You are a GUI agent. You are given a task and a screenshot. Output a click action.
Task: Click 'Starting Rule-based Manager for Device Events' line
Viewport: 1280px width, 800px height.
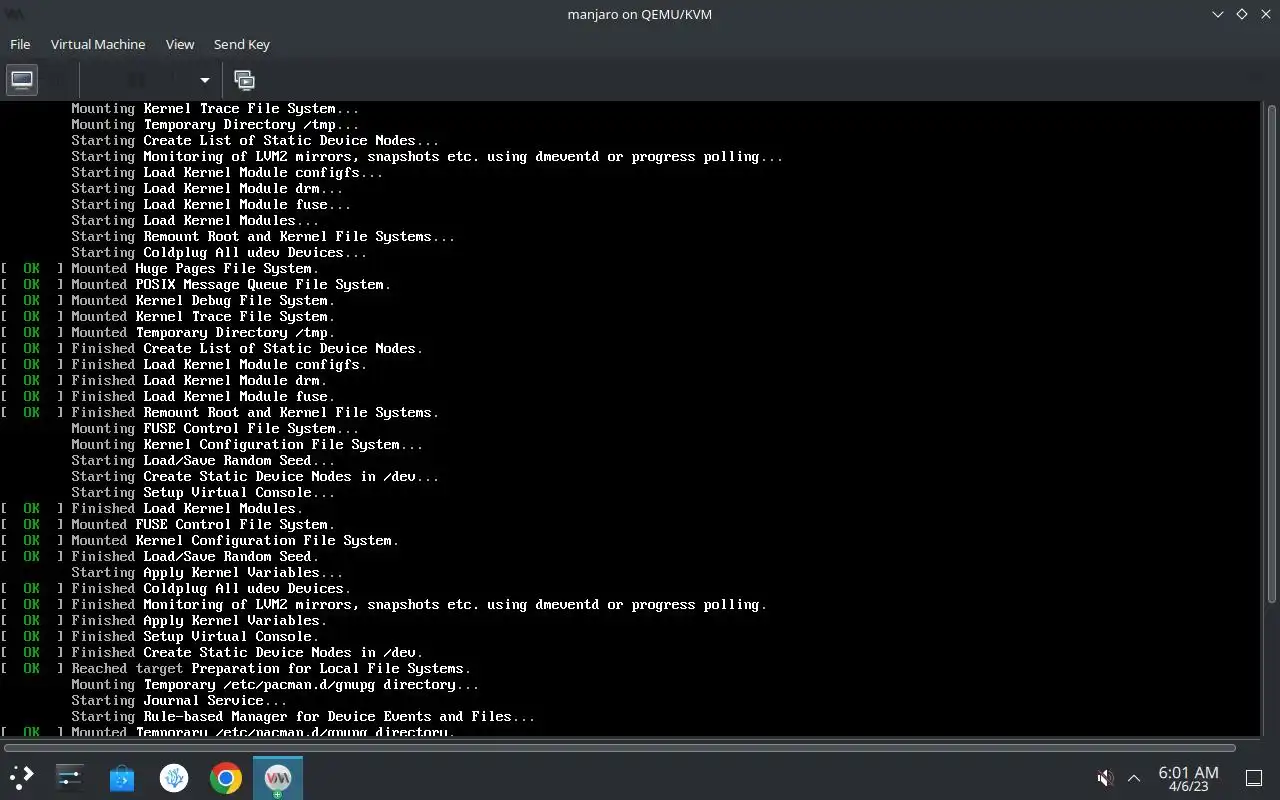click(x=303, y=716)
